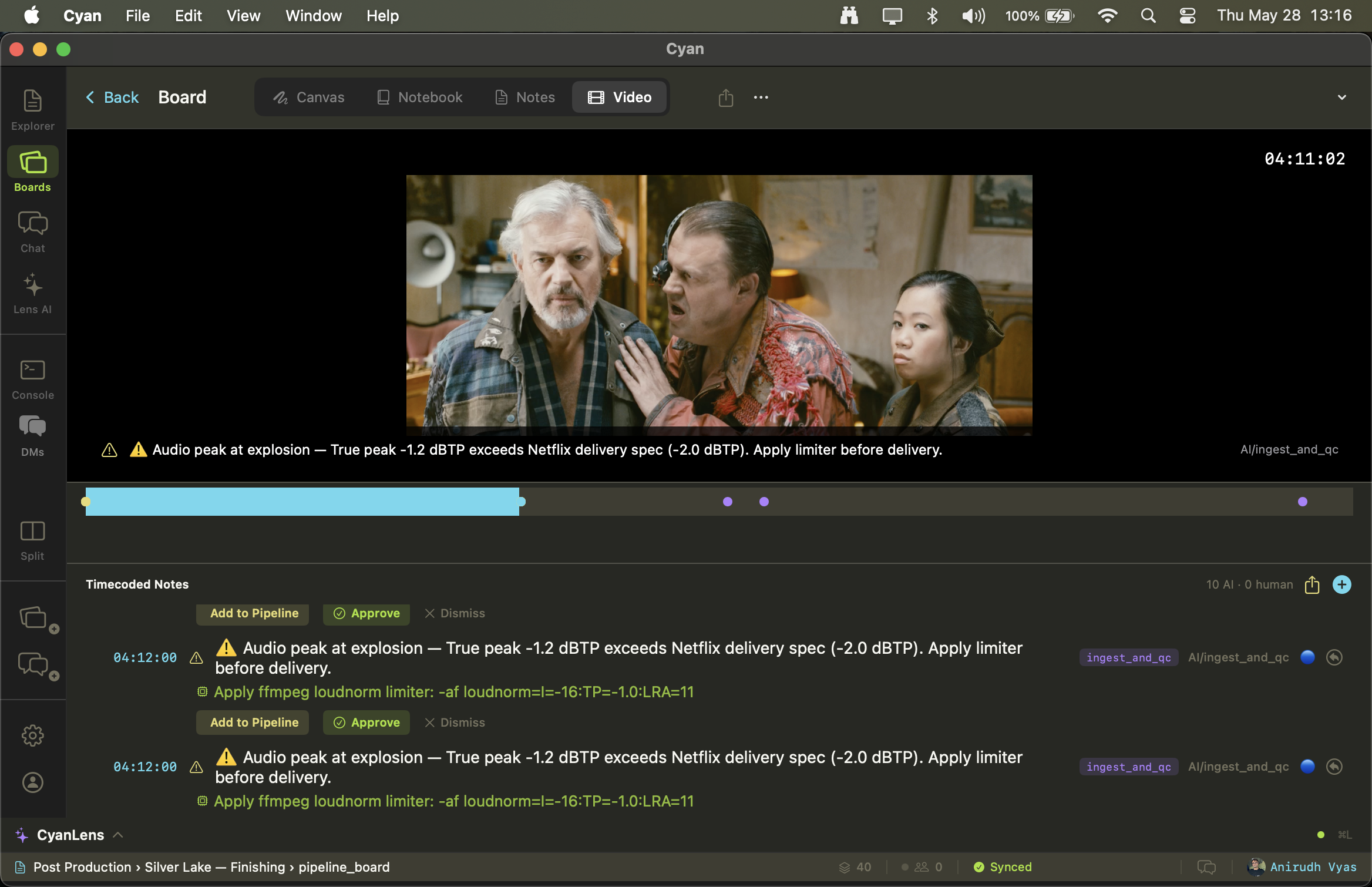
Task: Click the Anirudh Vyas user name
Action: (1313, 867)
